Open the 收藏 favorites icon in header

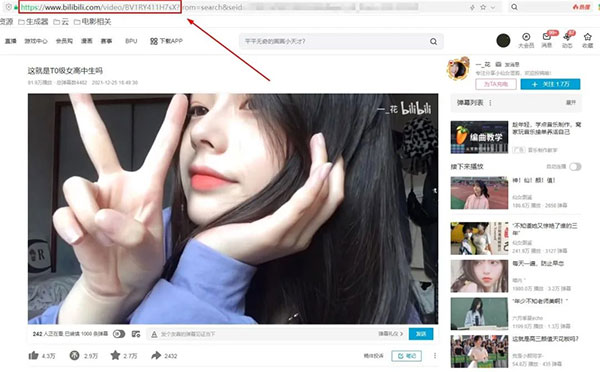point(587,37)
